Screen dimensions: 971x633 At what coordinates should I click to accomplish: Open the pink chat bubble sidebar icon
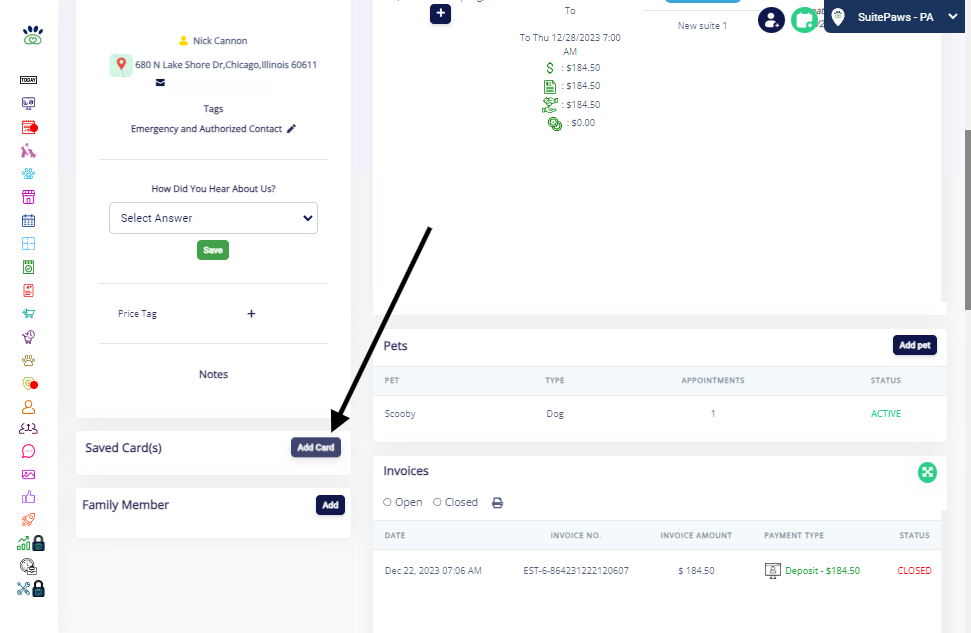click(28, 452)
